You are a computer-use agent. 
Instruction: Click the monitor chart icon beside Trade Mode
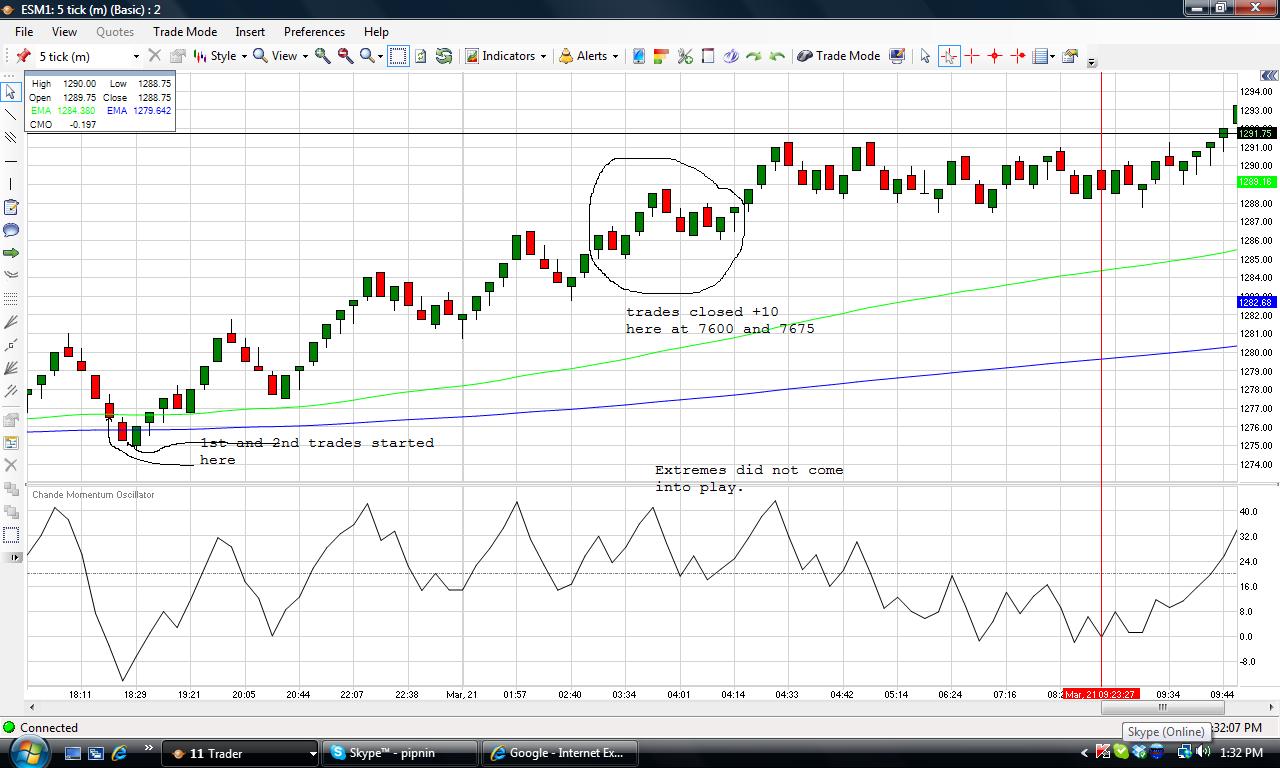pos(897,56)
